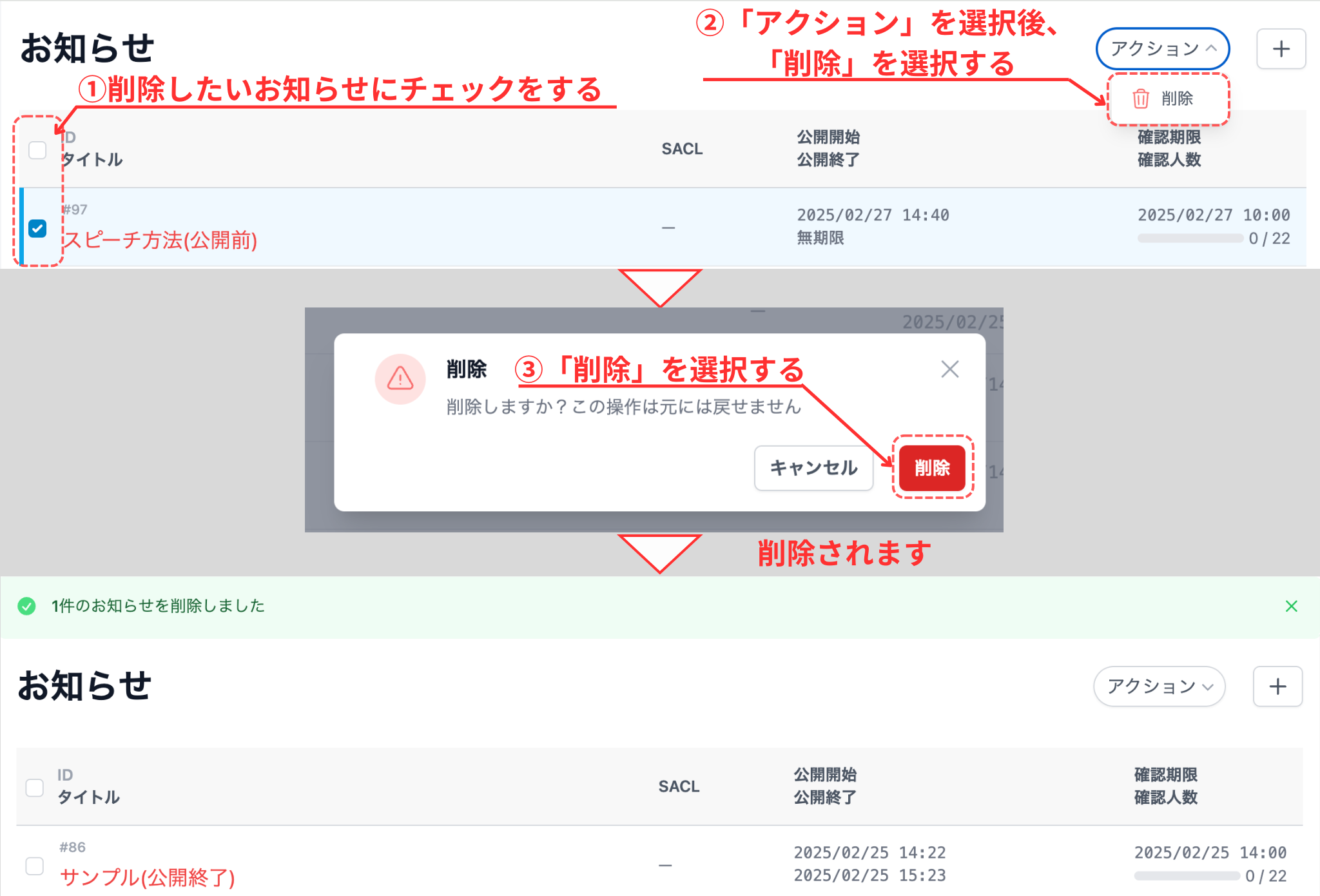Select the bottom table header select-all checkbox
This screenshot has height=896, width=1320.
coord(34,786)
